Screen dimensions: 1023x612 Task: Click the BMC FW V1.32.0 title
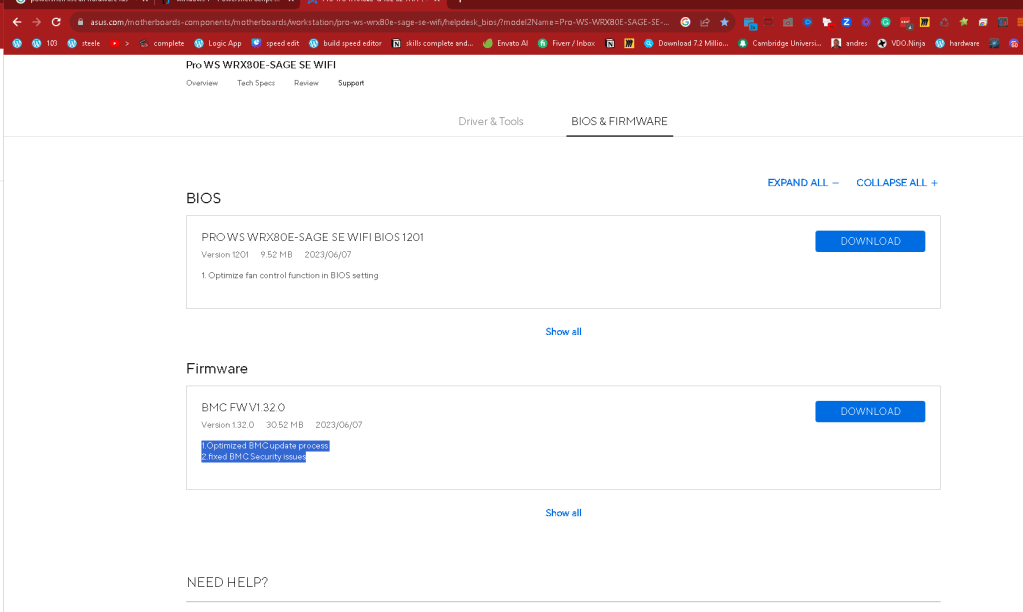tap(243, 407)
